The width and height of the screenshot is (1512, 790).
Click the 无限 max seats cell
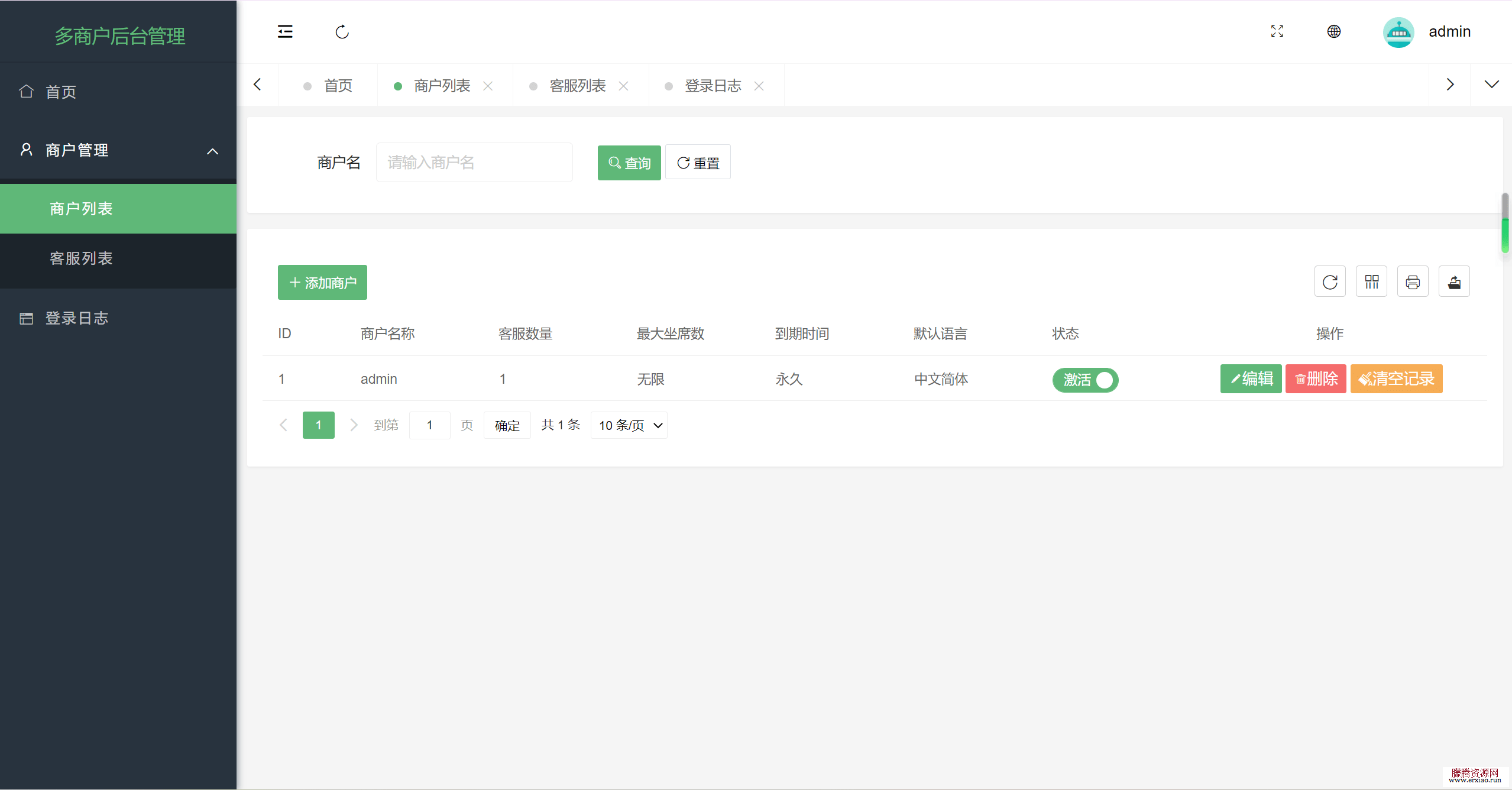click(651, 379)
